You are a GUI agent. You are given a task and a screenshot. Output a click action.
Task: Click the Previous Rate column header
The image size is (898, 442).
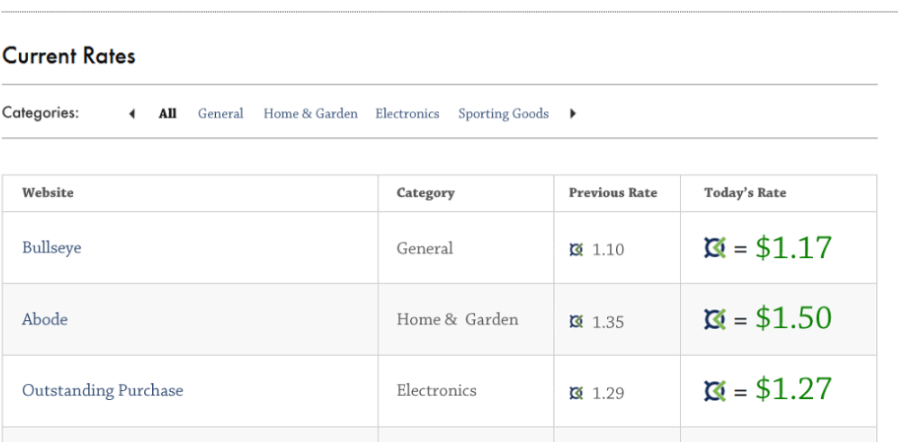(x=612, y=193)
